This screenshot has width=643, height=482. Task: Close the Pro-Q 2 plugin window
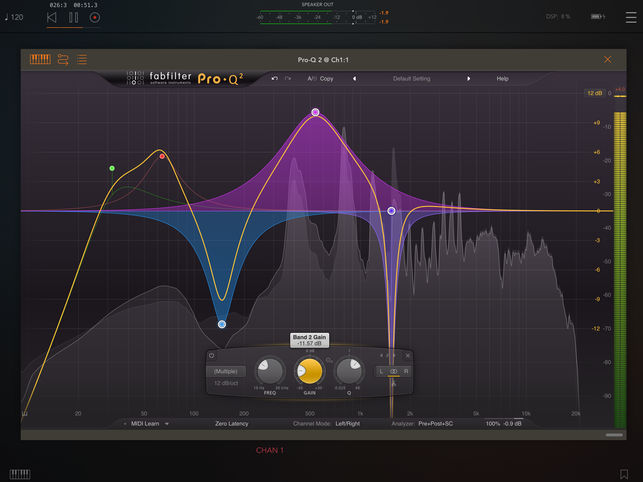[x=607, y=59]
